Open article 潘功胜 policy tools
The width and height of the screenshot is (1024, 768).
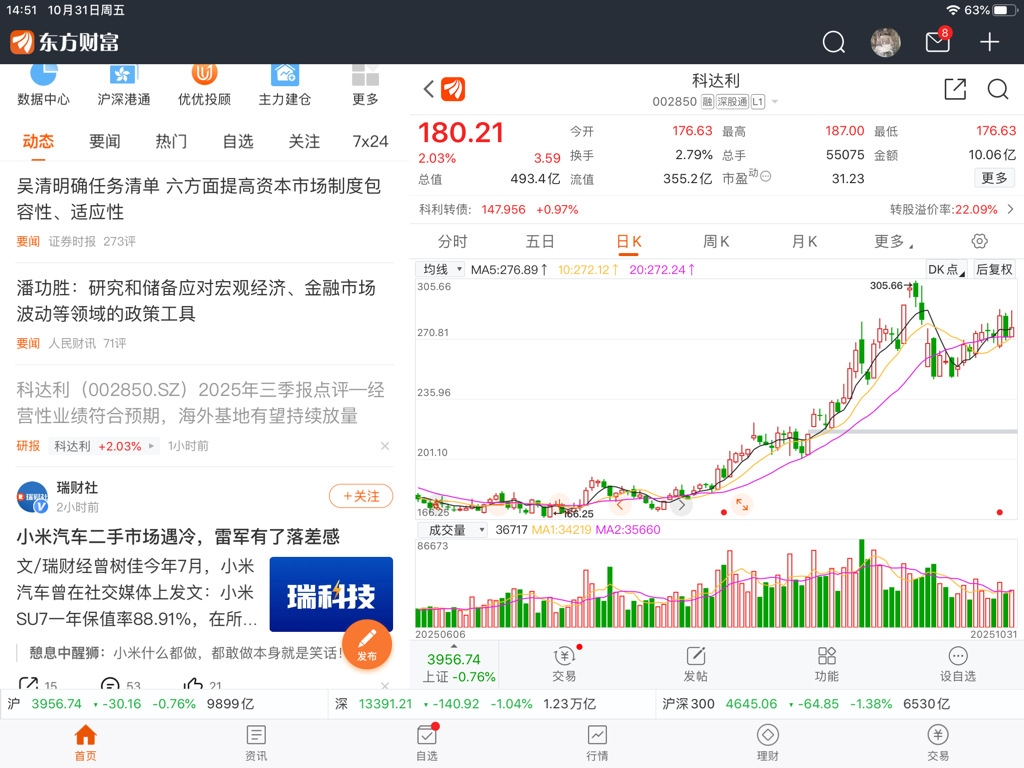(x=196, y=300)
